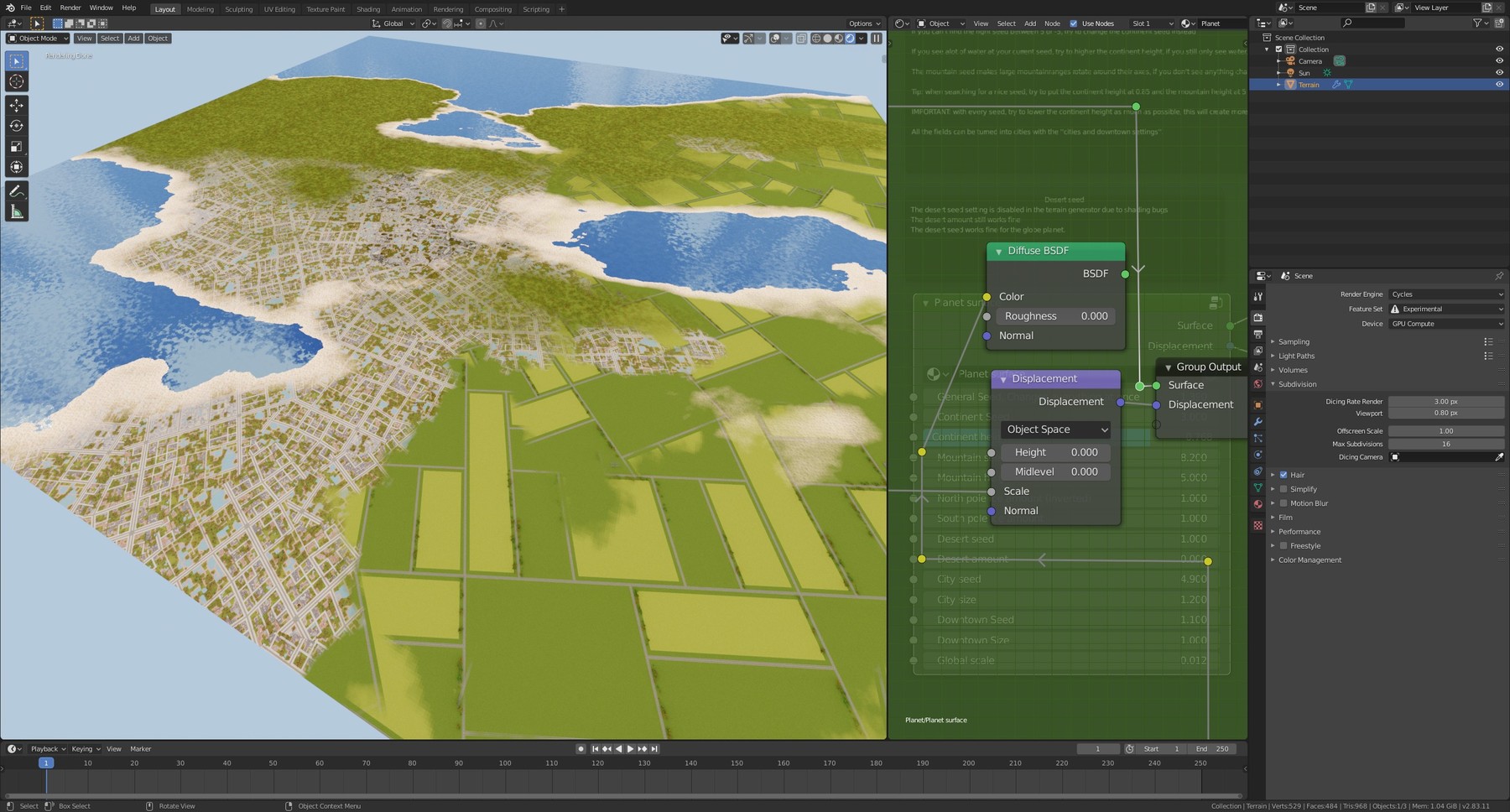Select the Scale tool in the left toolbar
The image size is (1510, 812).
15,146
